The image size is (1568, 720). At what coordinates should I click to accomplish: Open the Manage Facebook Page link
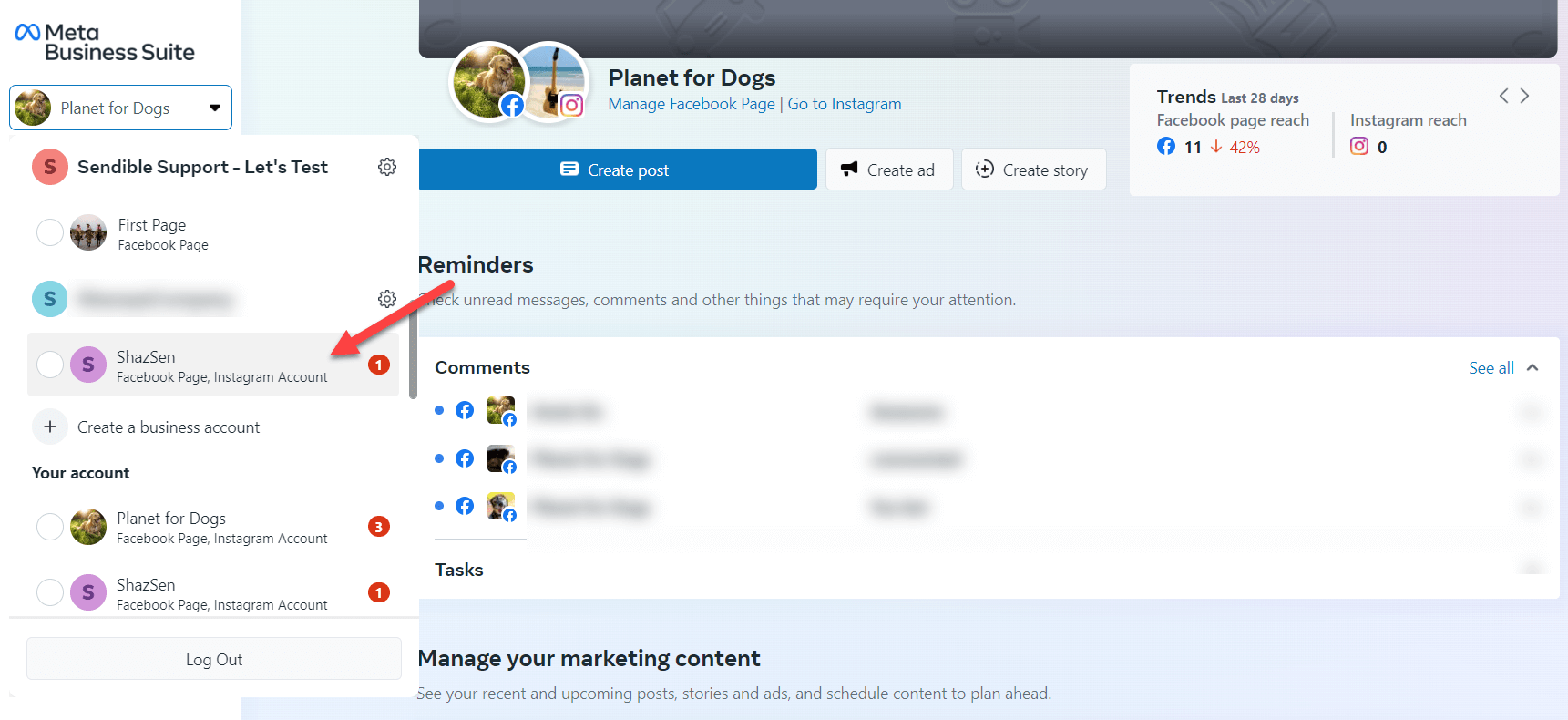(x=692, y=104)
